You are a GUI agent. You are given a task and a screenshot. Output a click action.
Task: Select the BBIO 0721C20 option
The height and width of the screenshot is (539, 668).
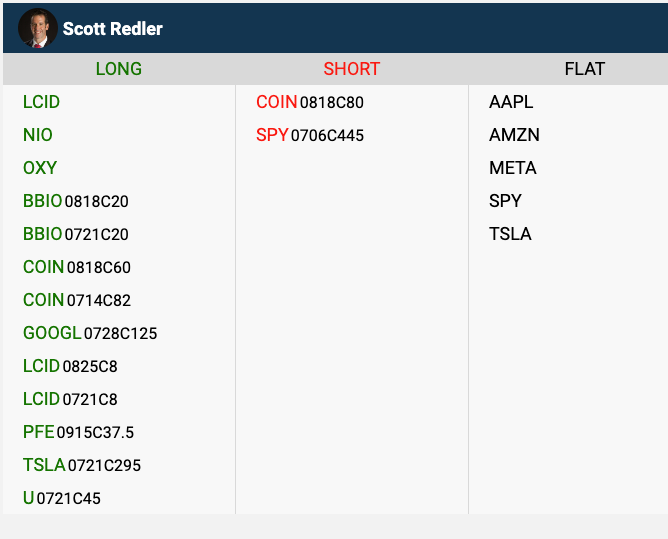(x=75, y=234)
